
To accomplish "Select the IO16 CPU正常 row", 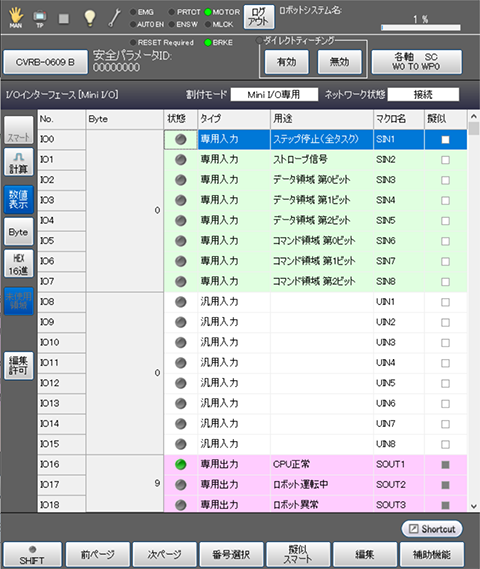I will [252, 464].
